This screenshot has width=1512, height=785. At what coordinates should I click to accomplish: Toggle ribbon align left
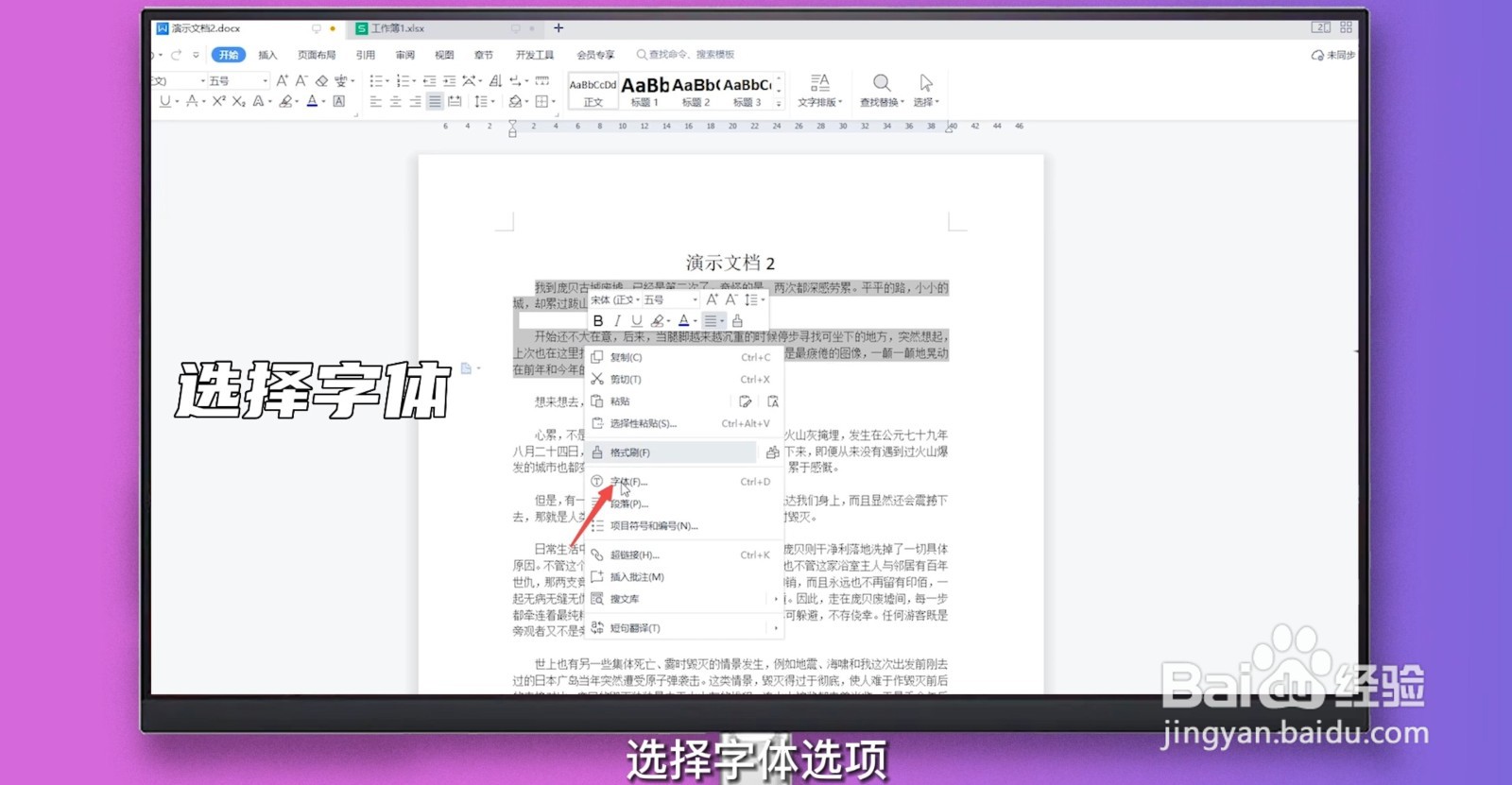pyautogui.click(x=375, y=101)
